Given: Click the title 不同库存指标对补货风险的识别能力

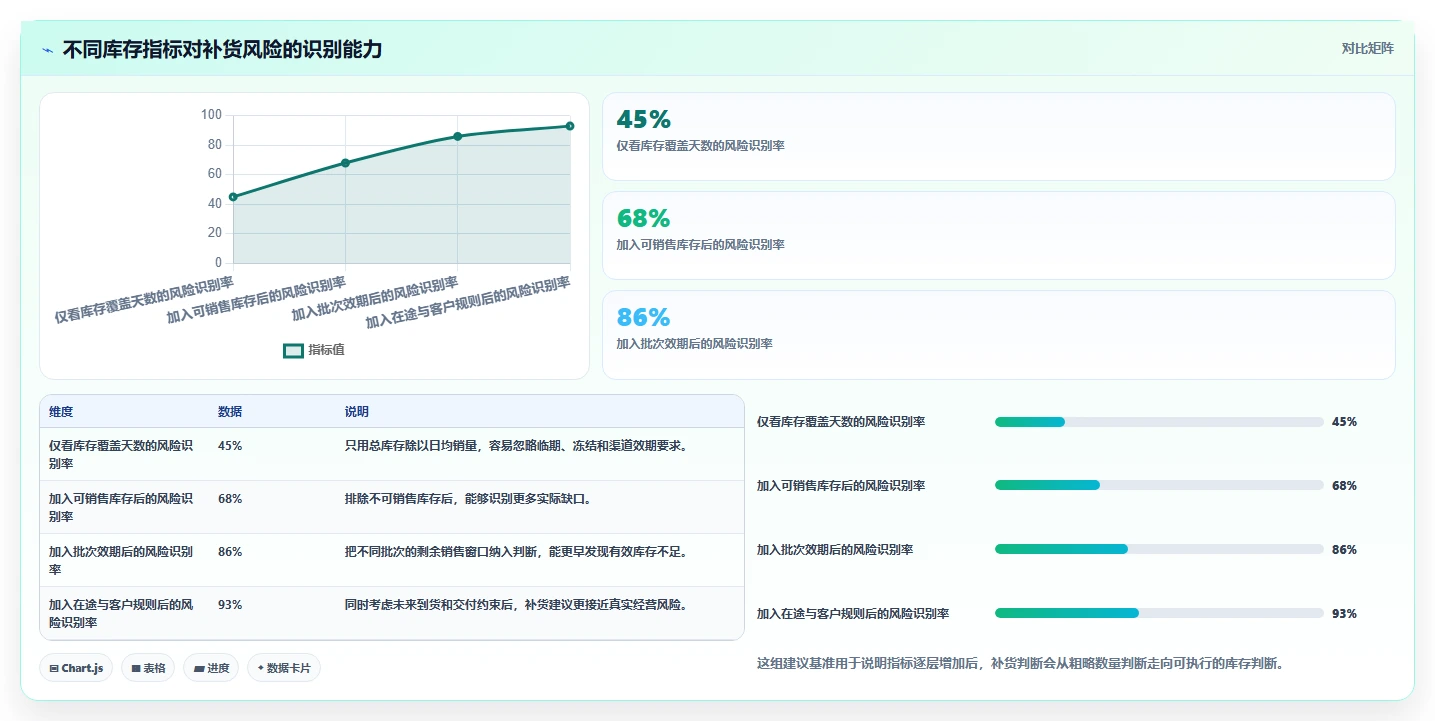Looking at the screenshot, I should pos(222,50).
